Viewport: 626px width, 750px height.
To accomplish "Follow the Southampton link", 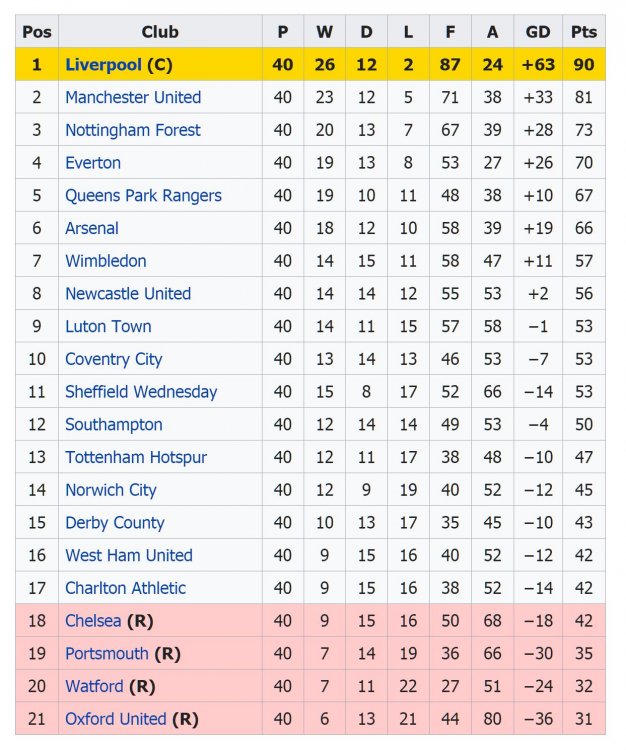I will pyautogui.click(x=114, y=425).
